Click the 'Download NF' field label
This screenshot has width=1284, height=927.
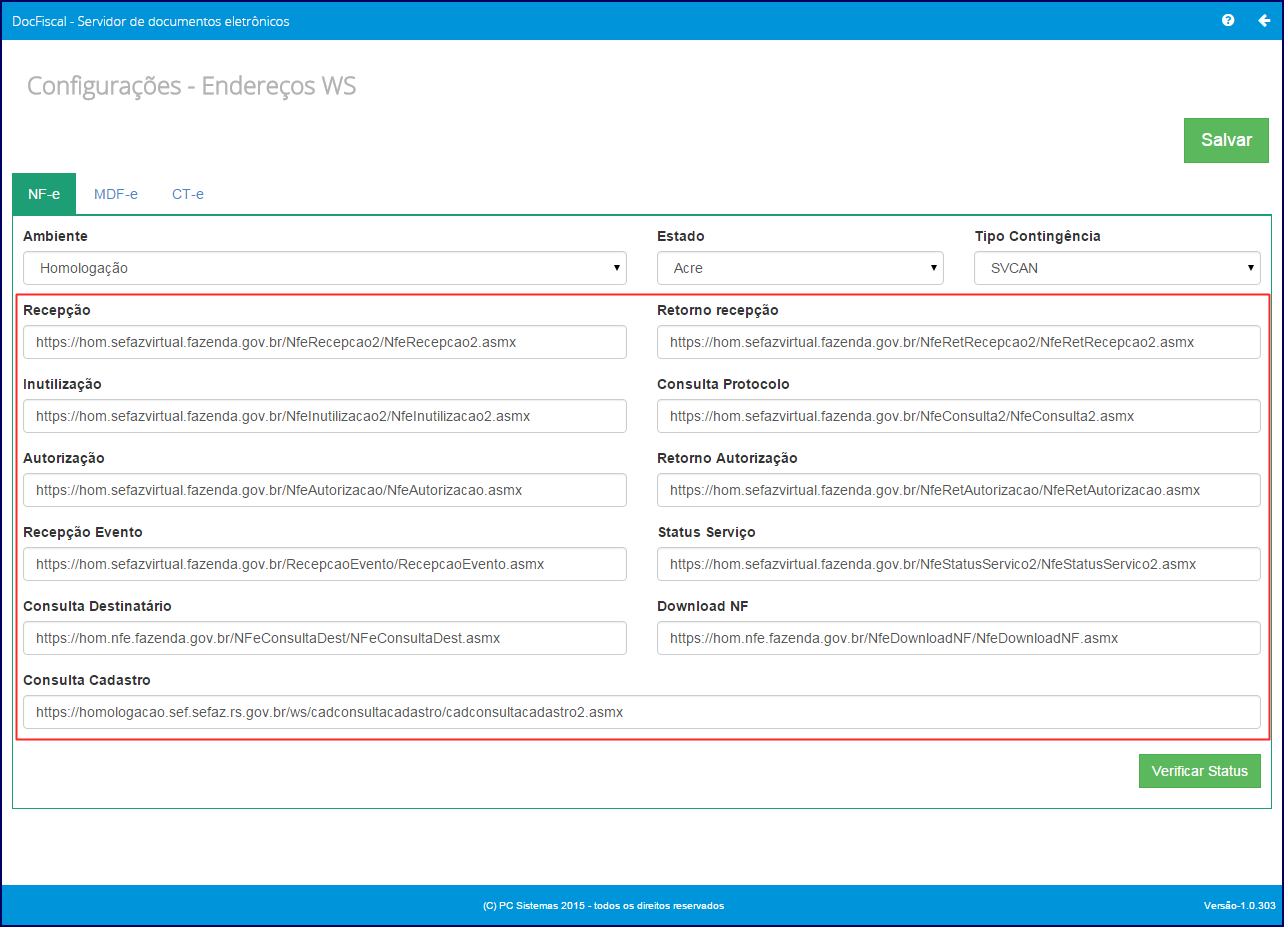[703, 606]
